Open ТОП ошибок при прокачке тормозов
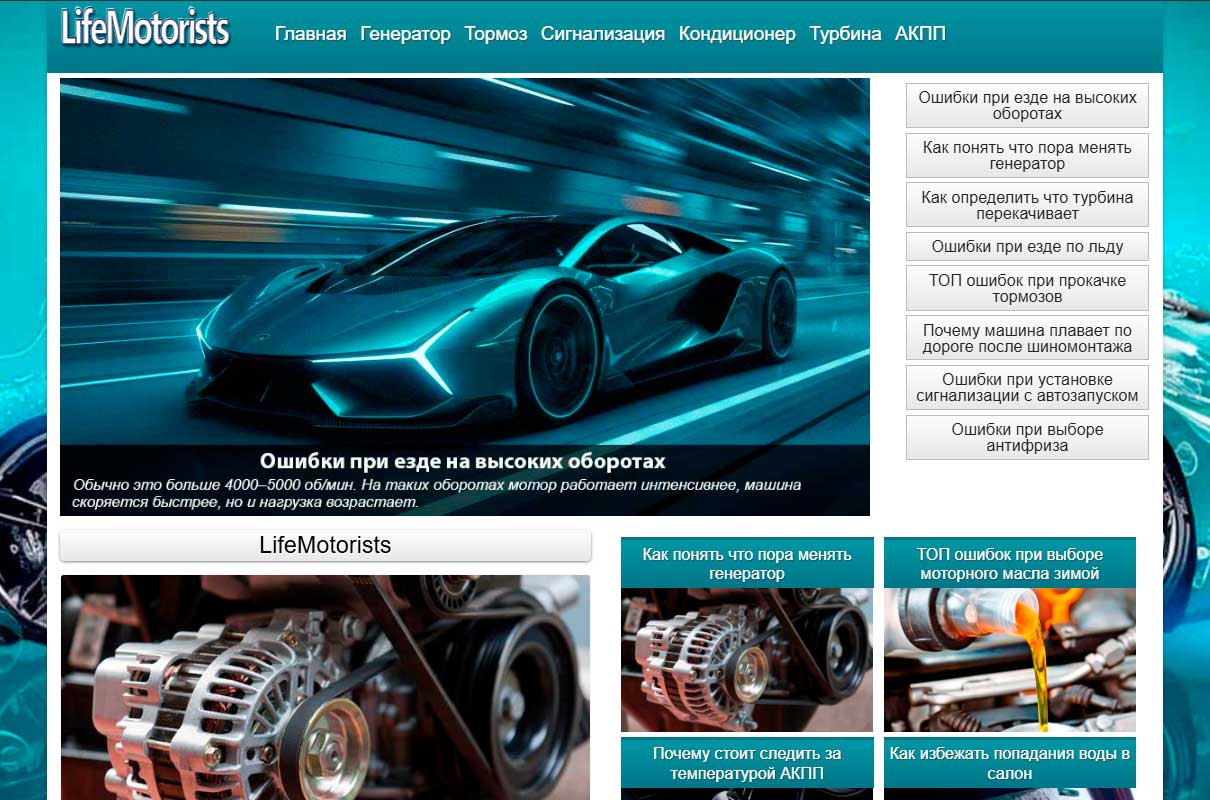 pos(1027,288)
